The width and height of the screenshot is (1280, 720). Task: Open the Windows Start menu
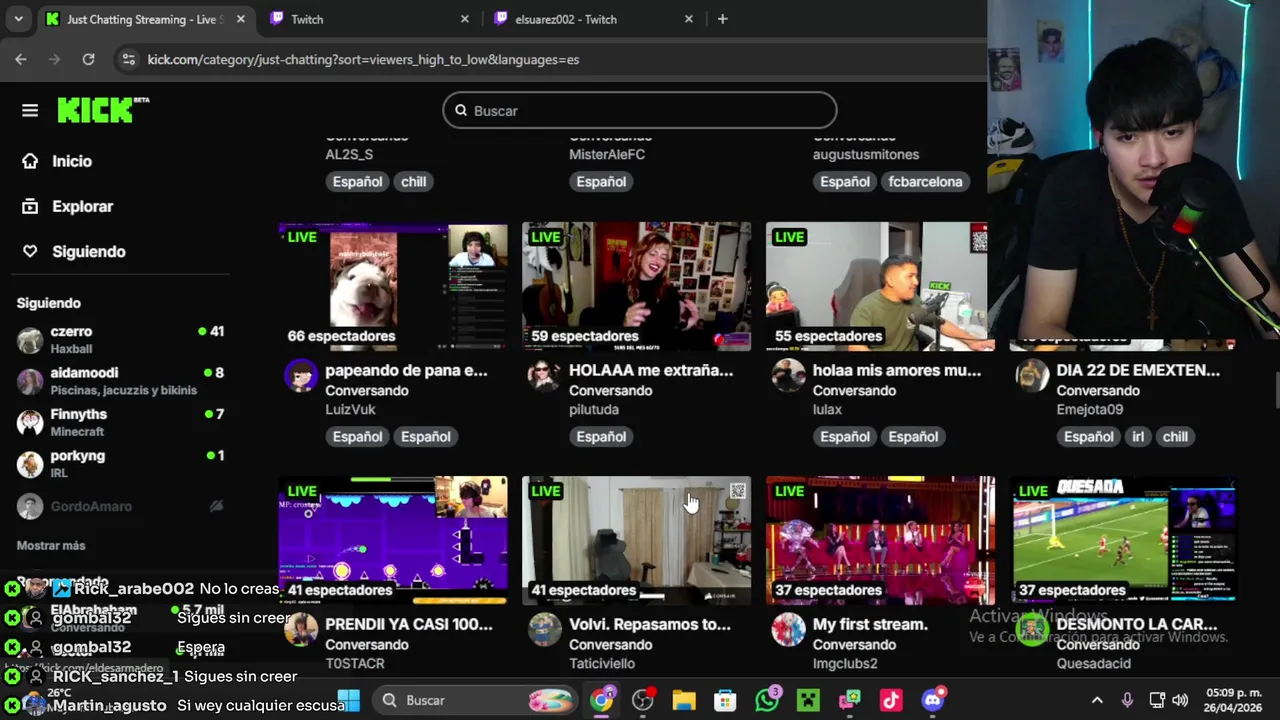click(349, 700)
